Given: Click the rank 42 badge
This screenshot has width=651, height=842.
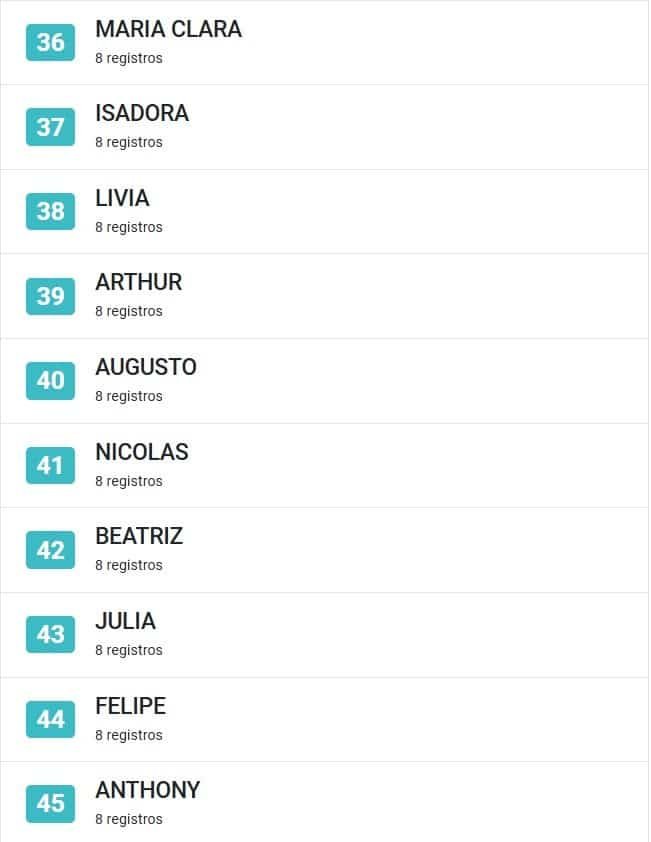Looking at the screenshot, I should click(x=50, y=550).
